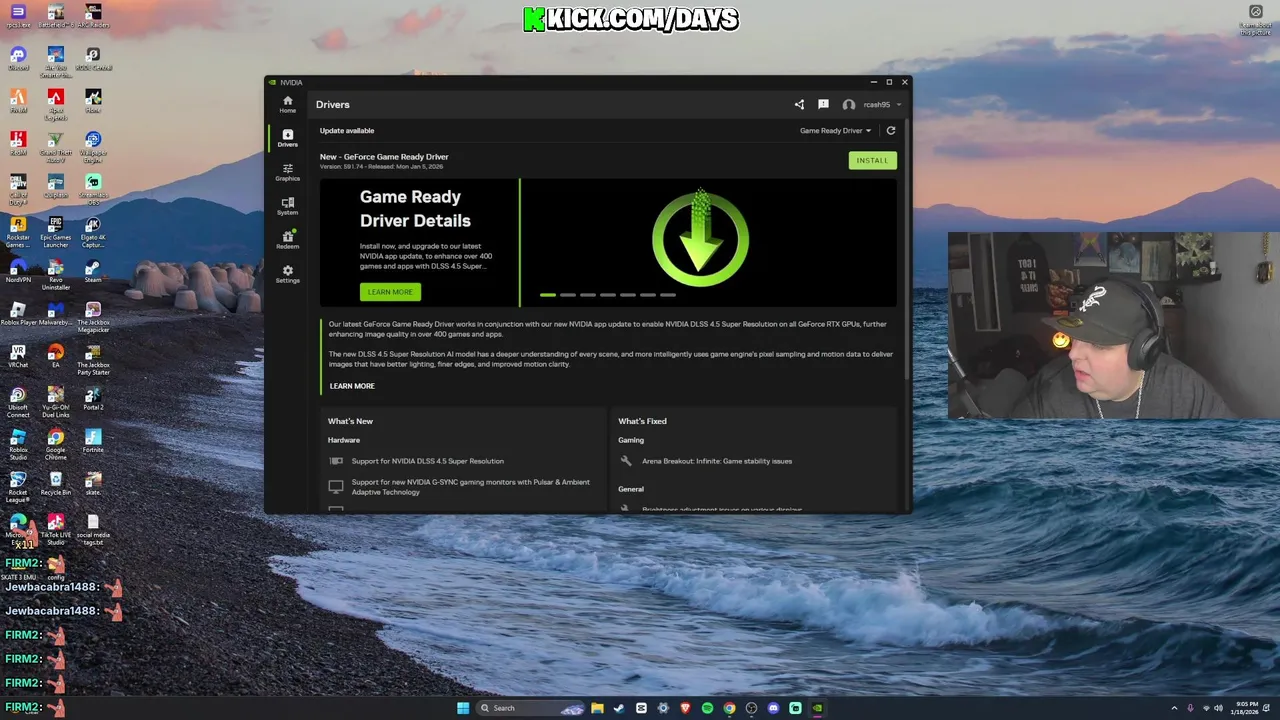
Task: Open the volume control in tray
Action: (x=1218, y=708)
